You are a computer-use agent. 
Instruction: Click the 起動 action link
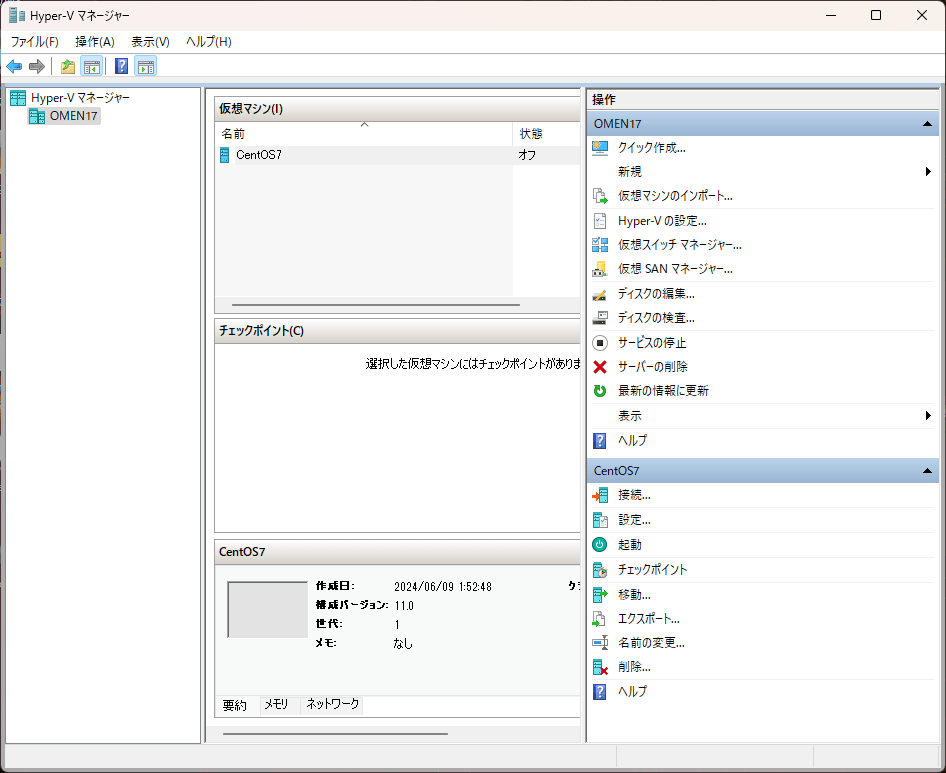click(629, 545)
